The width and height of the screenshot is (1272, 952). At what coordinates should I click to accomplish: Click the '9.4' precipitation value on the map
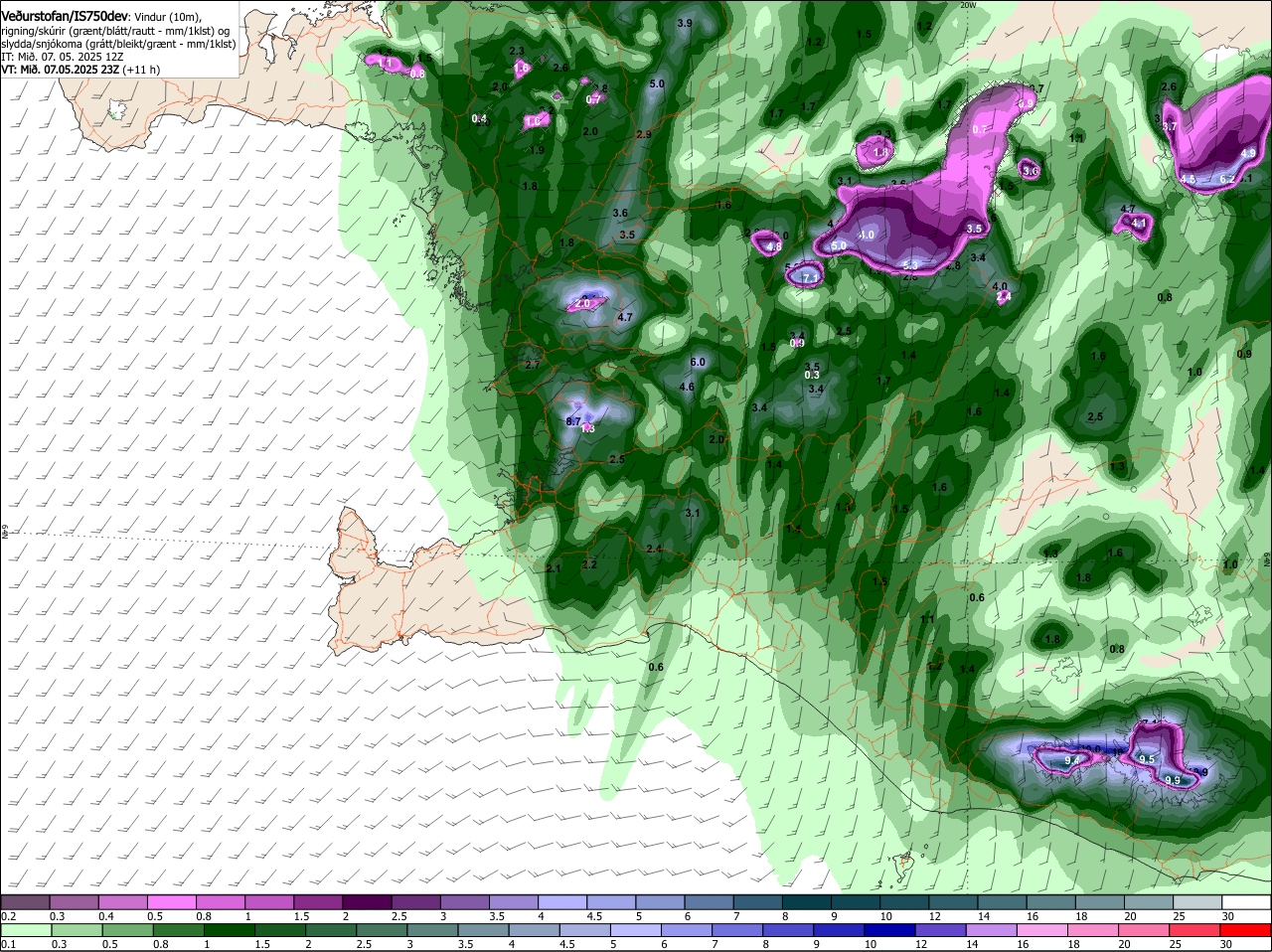coord(1072,761)
